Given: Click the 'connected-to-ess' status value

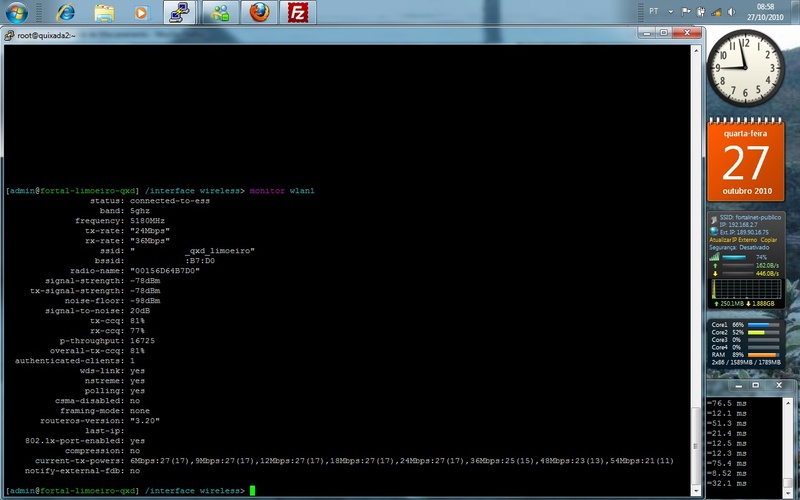Looking at the screenshot, I should coord(170,201).
